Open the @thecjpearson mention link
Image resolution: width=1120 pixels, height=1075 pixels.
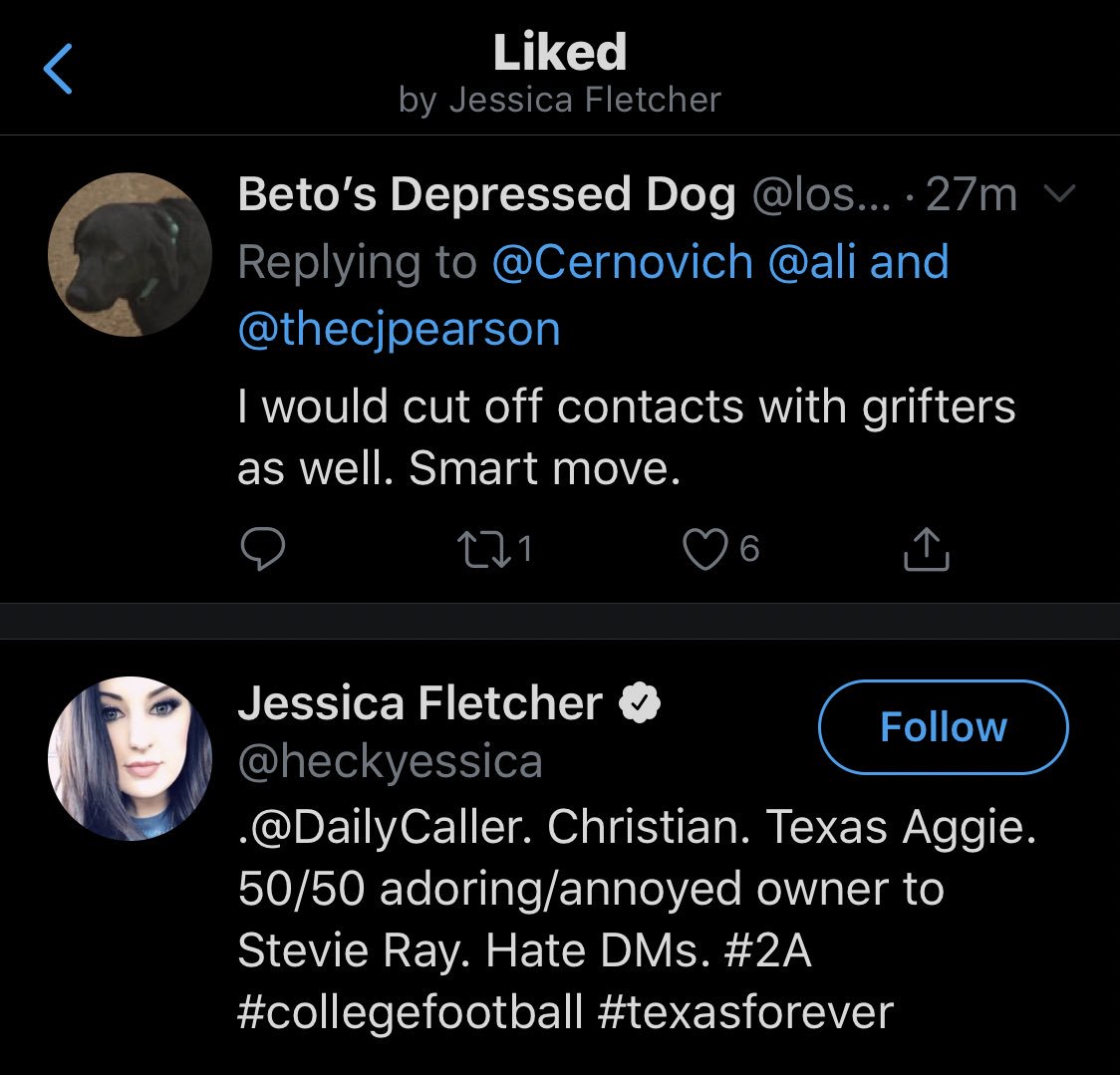(x=399, y=330)
